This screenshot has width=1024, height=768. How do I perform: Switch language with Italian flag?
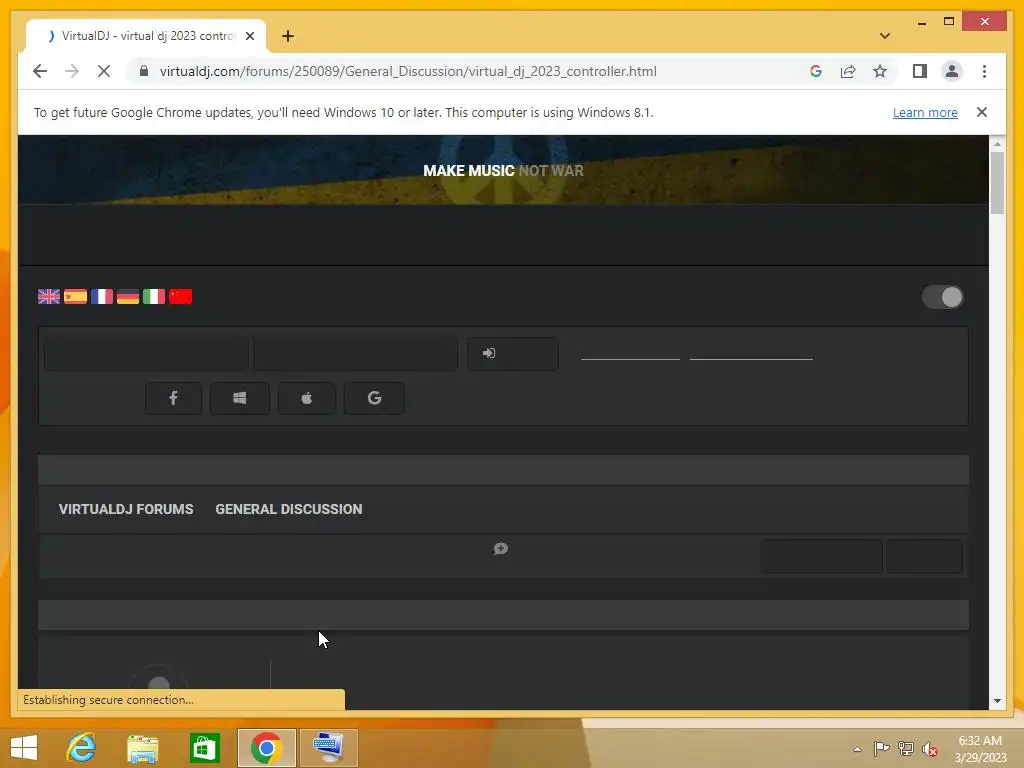pos(154,296)
